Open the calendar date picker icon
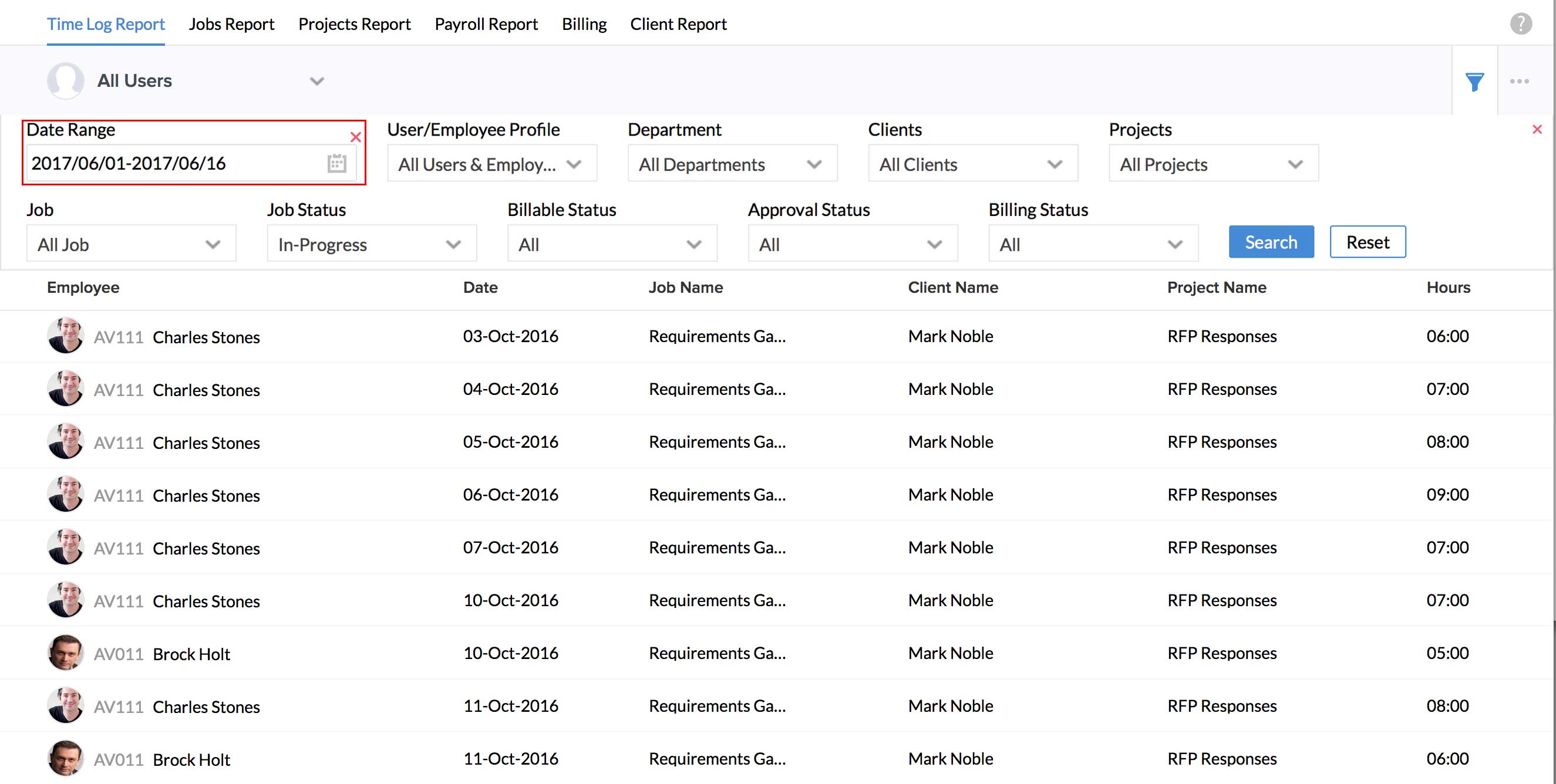1556x784 pixels. pyautogui.click(x=336, y=164)
